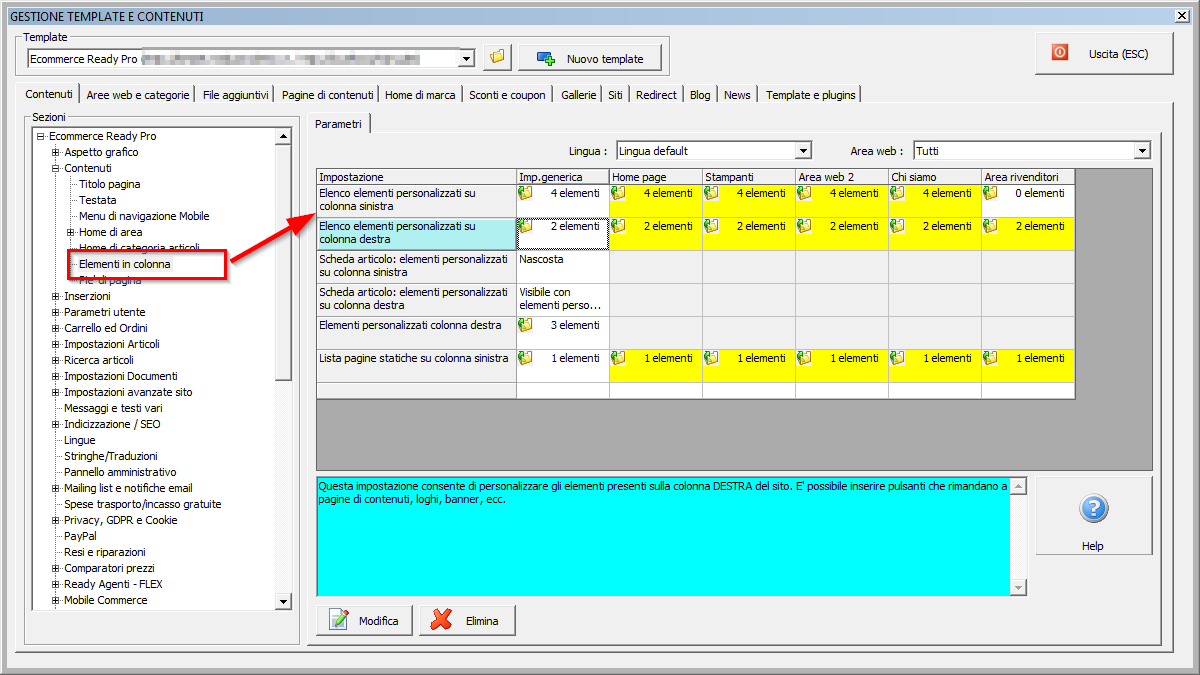Select Stringhe/Traduzioni tree item

coord(111,456)
